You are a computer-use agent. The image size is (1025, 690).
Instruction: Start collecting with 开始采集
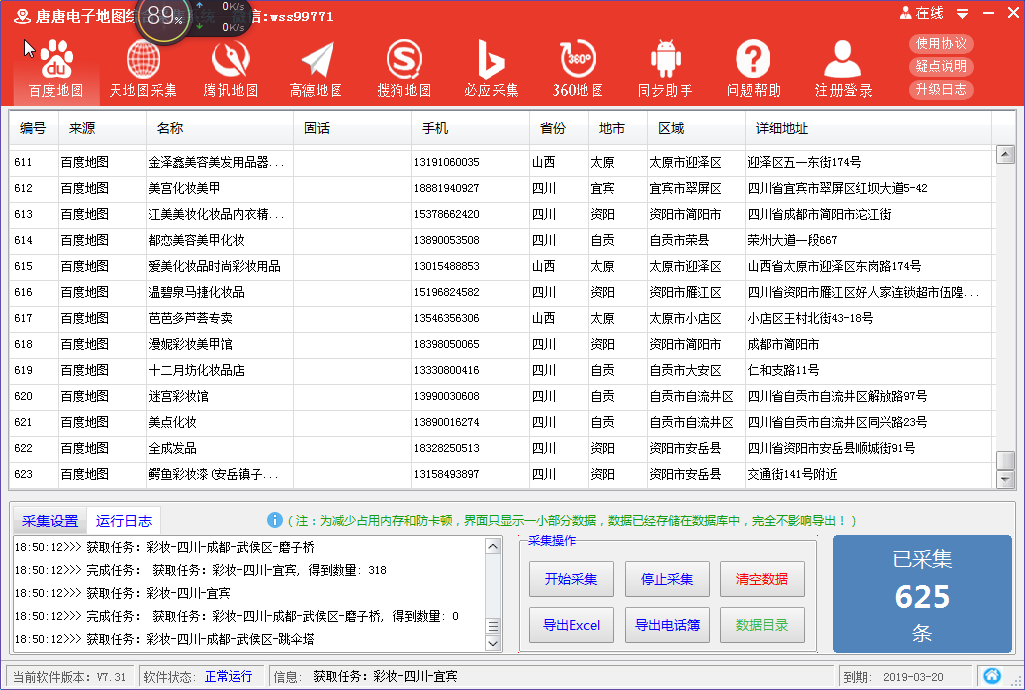pos(571,579)
